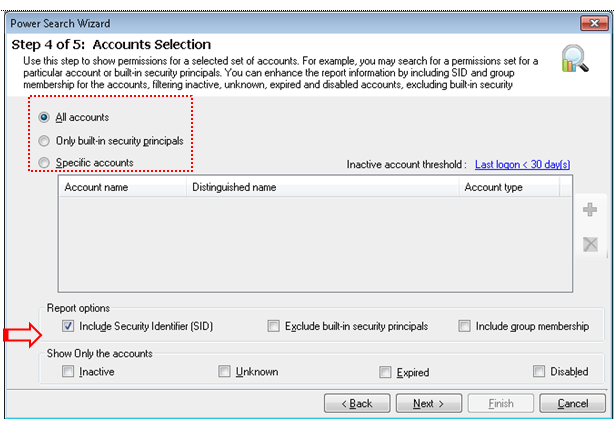Uncheck Include Security Identifier (SID)
The height and width of the screenshot is (421, 615).
pyautogui.click(x=68, y=326)
